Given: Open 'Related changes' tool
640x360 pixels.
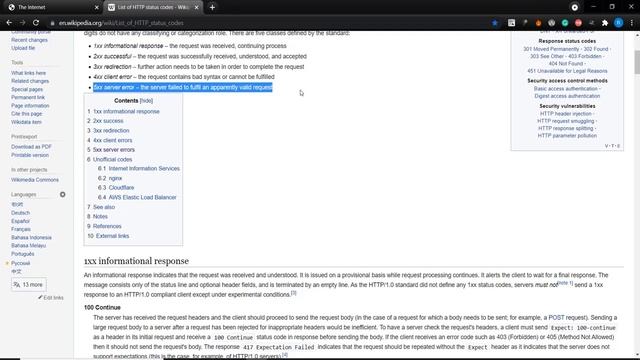Looking at the screenshot, I should (x=30, y=81).
